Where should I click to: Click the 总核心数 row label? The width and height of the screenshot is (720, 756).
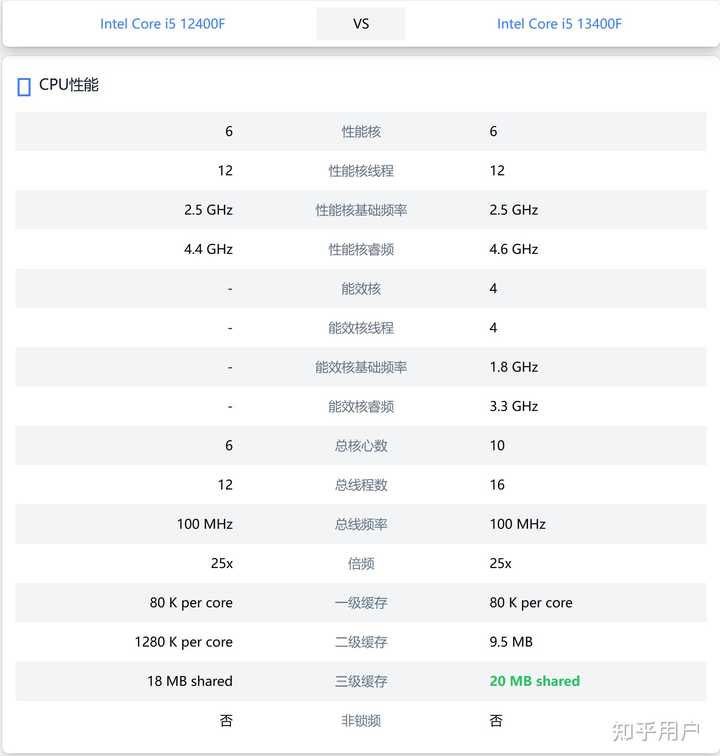[x=361, y=446]
